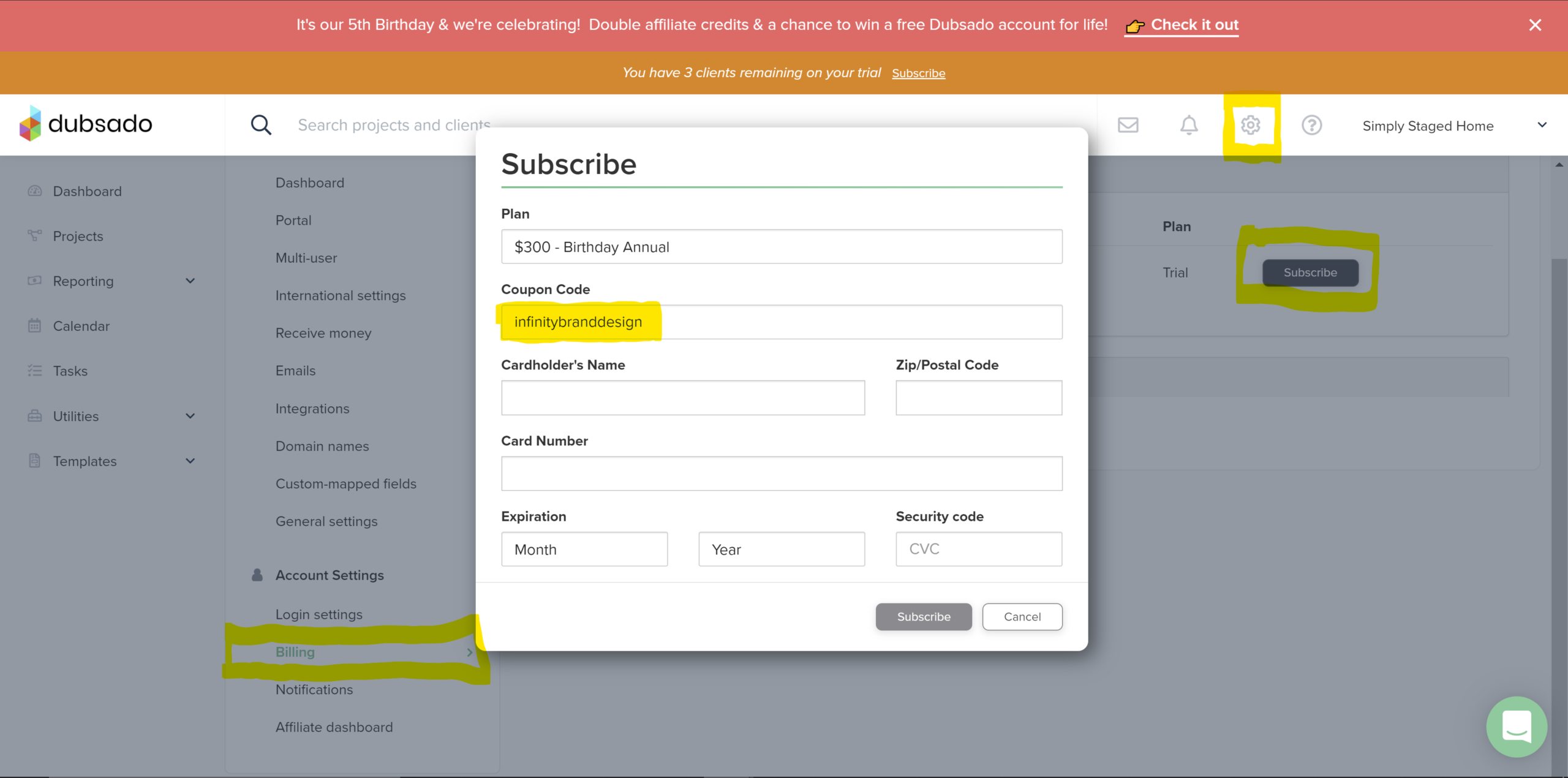
Task: Click the Check it out link
Action: [x=1194, y=25]
